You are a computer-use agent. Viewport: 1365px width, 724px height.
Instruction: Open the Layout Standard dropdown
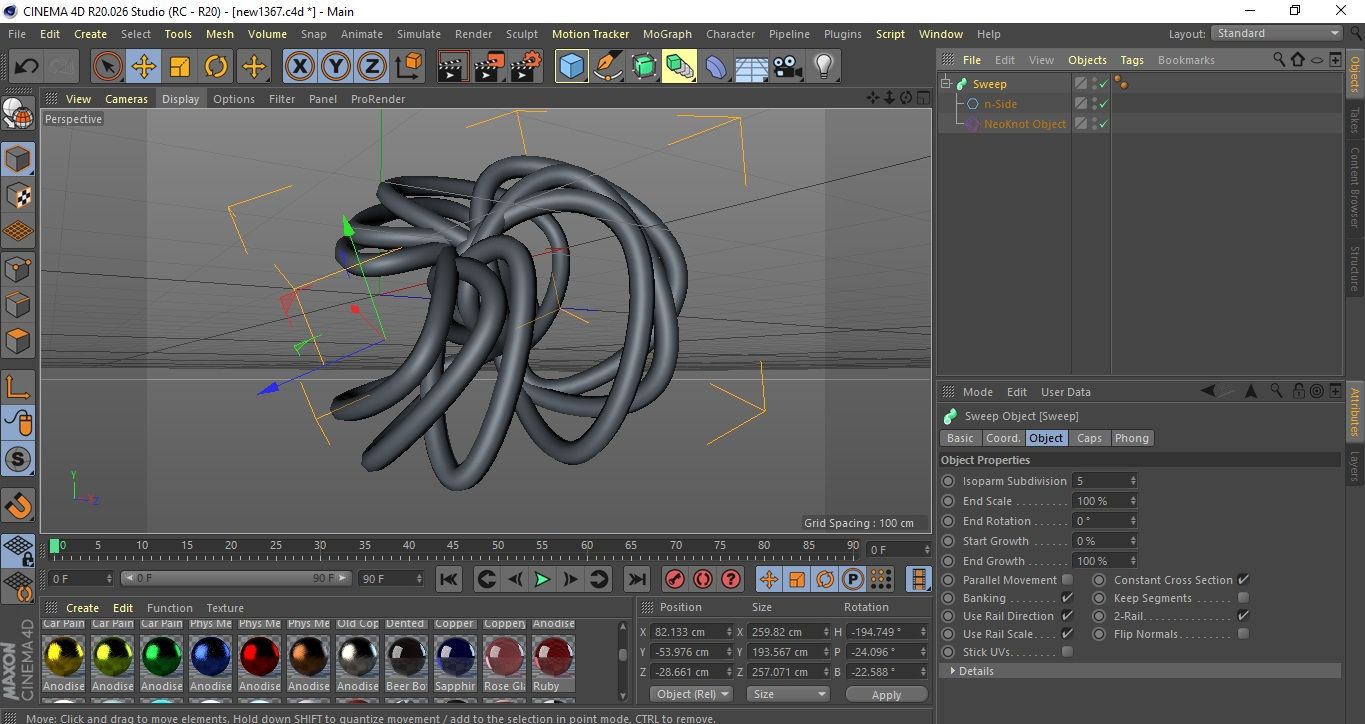click(1277, 33)
